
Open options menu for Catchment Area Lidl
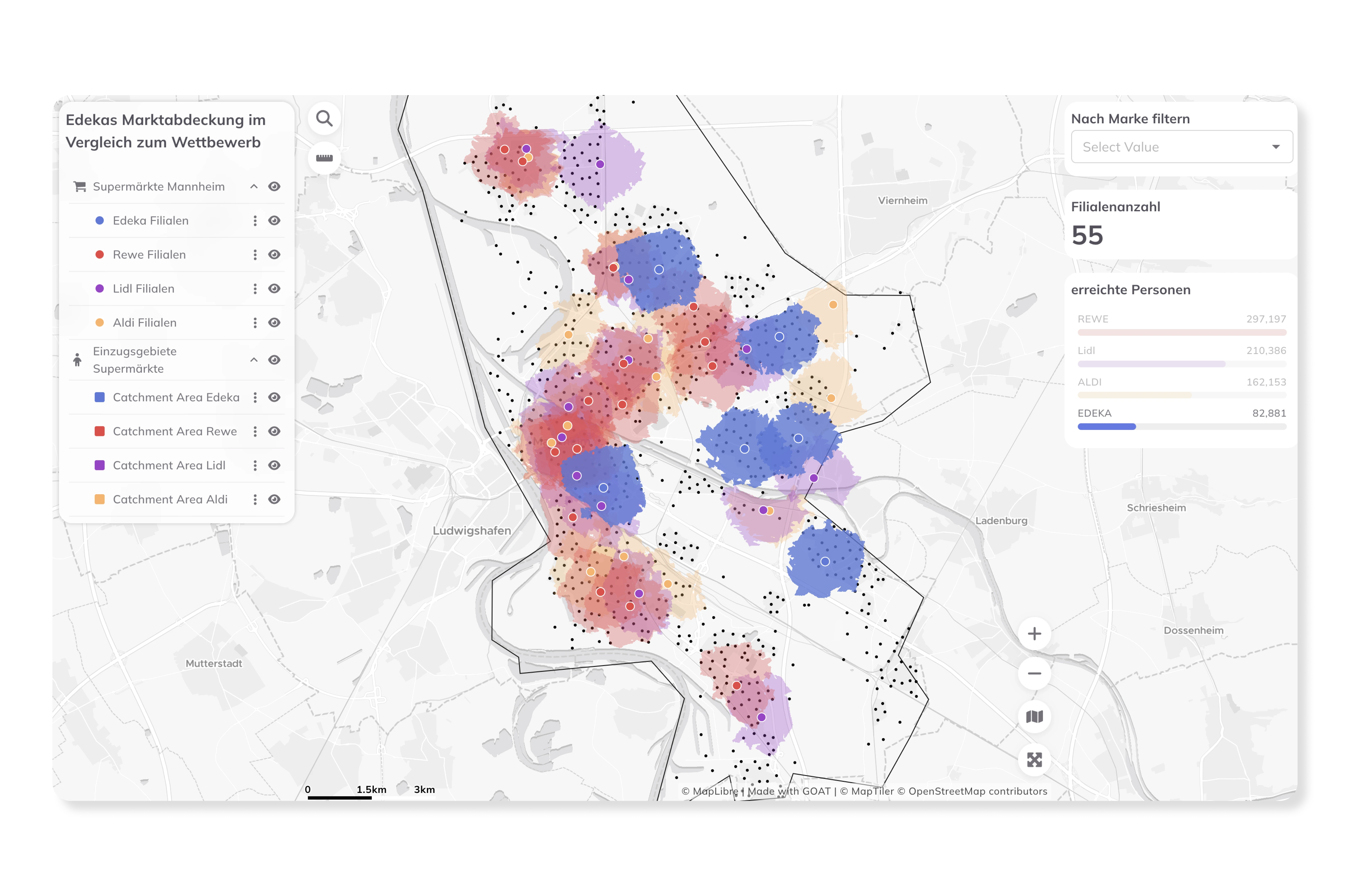pyautogui.click(x=255, y=465)
